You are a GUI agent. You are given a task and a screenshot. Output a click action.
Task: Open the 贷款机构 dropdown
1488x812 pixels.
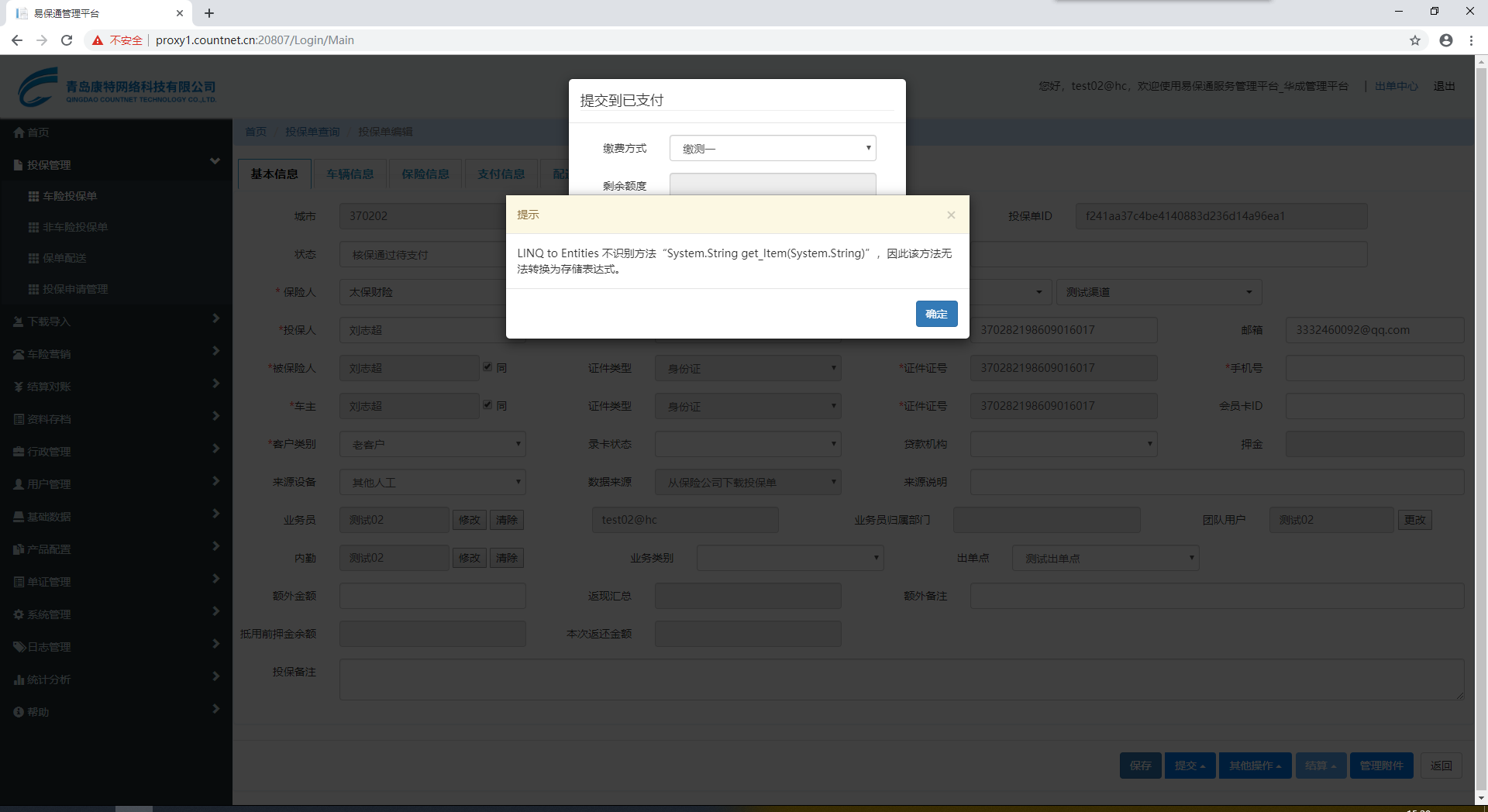(1063, 444)
